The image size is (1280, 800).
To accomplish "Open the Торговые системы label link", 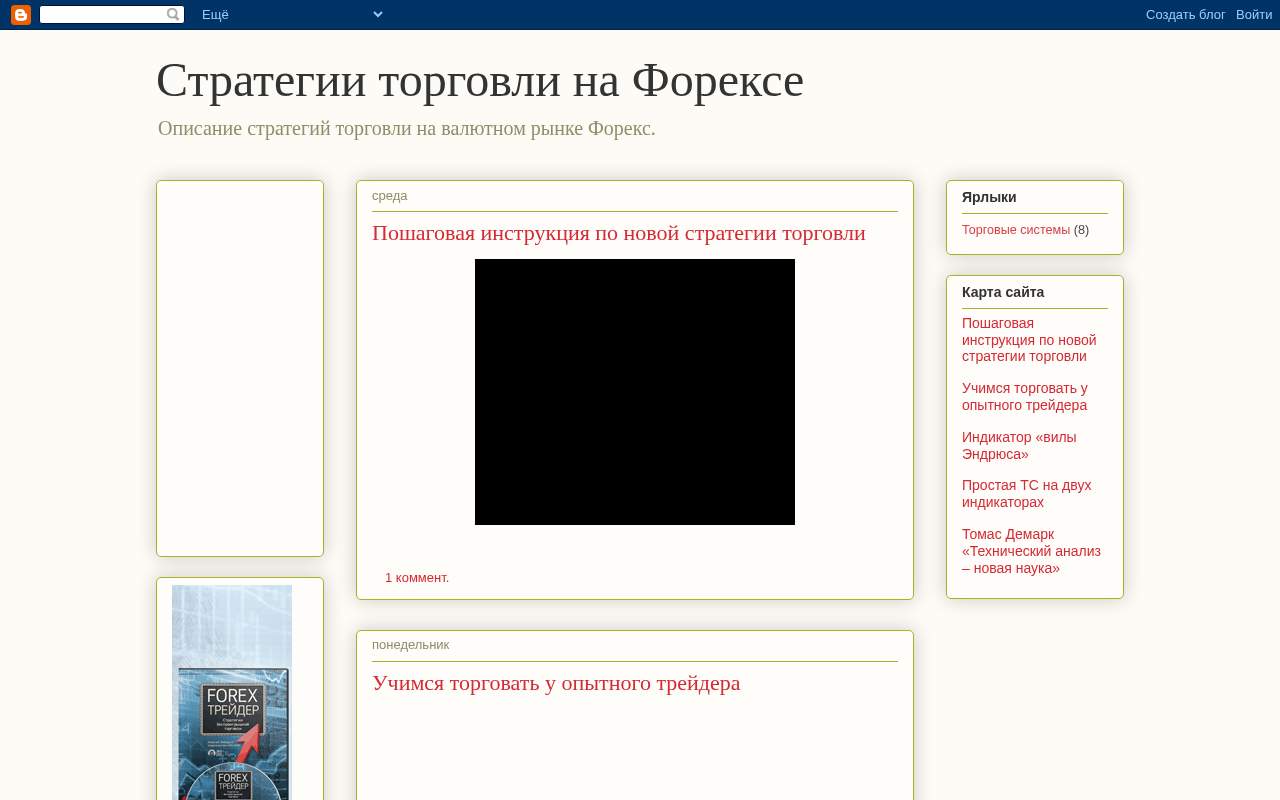I will (1016, 230).
